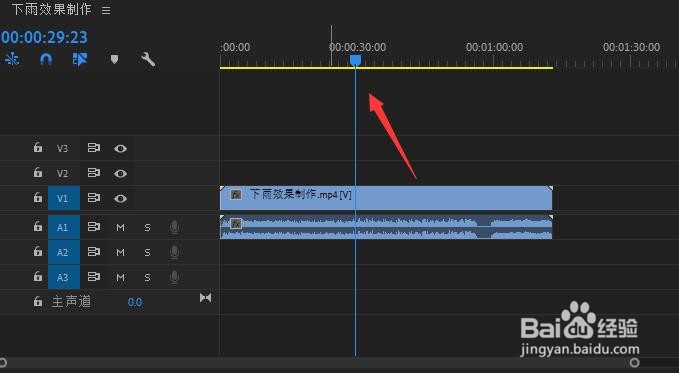Click the 00:00:29:23 playhead timecode field

pos(44,37)
